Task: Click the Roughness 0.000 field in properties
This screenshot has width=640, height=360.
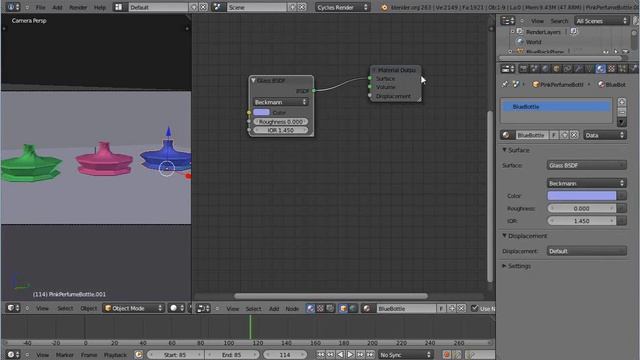Action: tap(582, 209)
